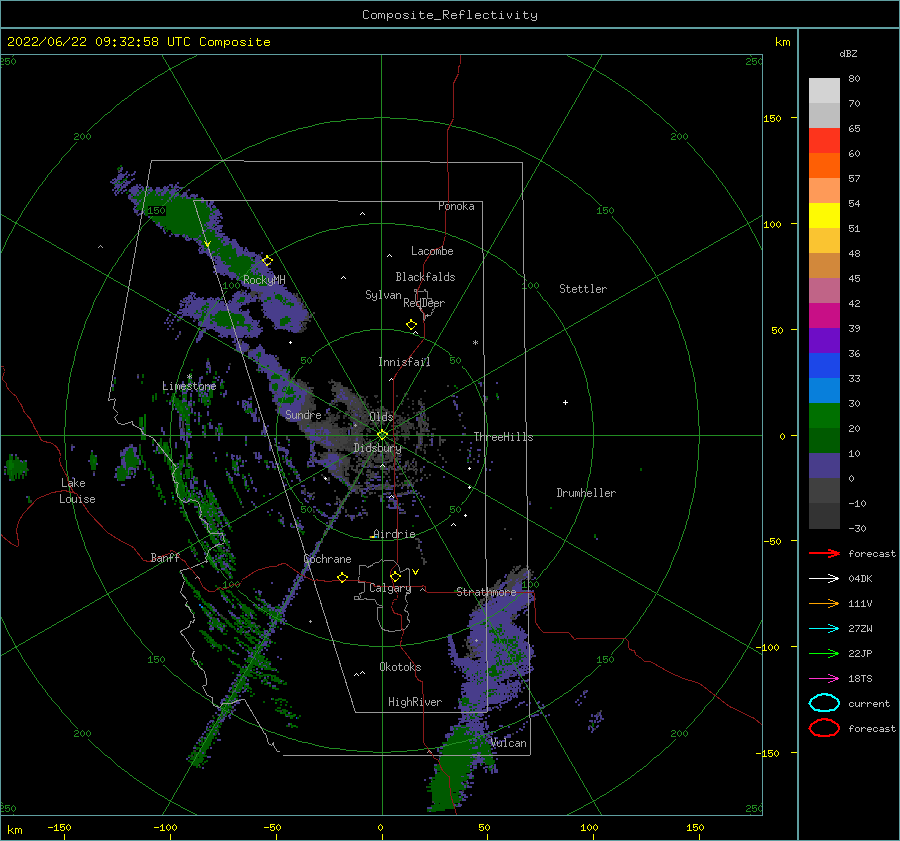Click the Limestone label
The image size is (900, 841).
(x=189, y=386)
